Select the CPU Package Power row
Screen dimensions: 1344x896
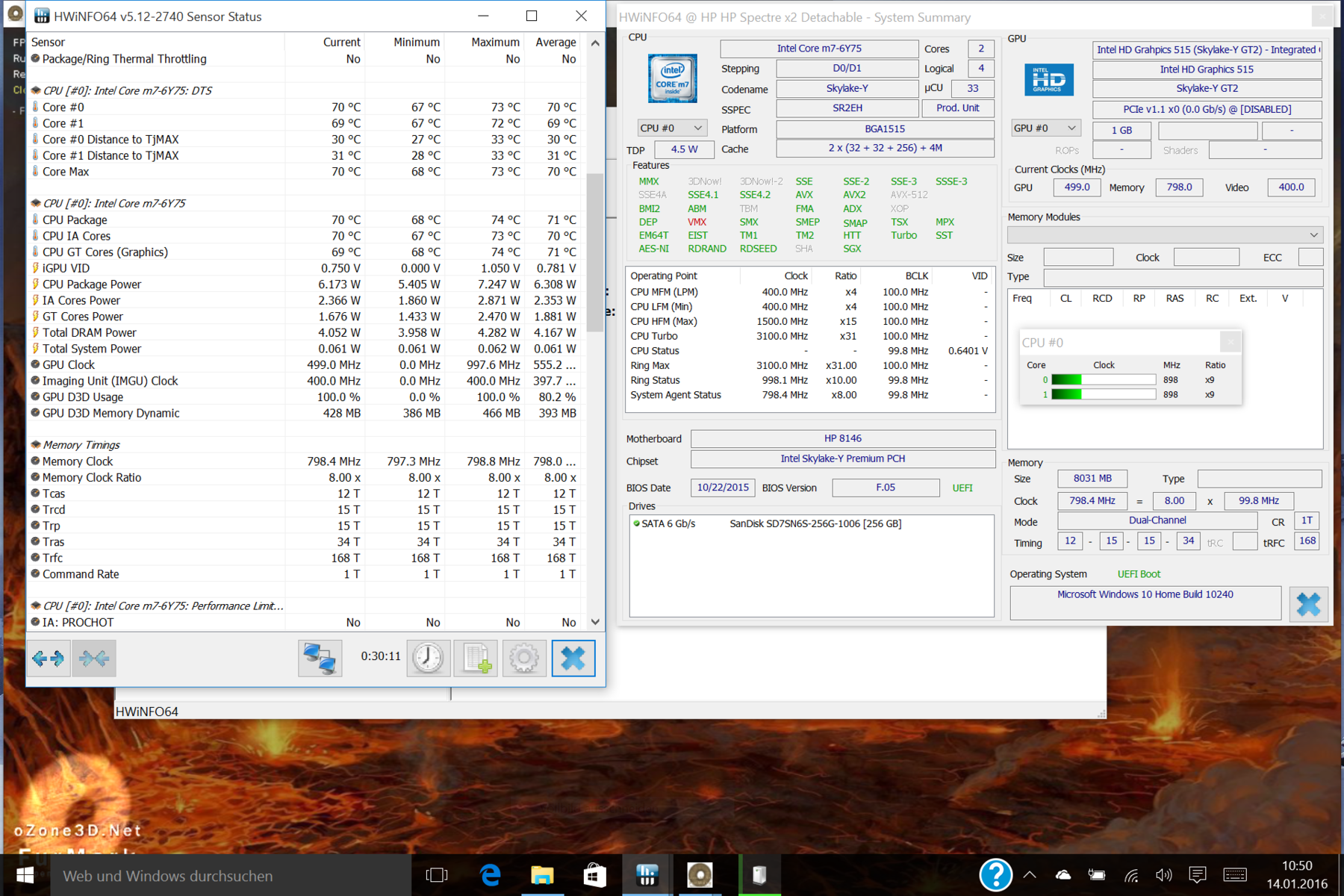tap(305, 284)
